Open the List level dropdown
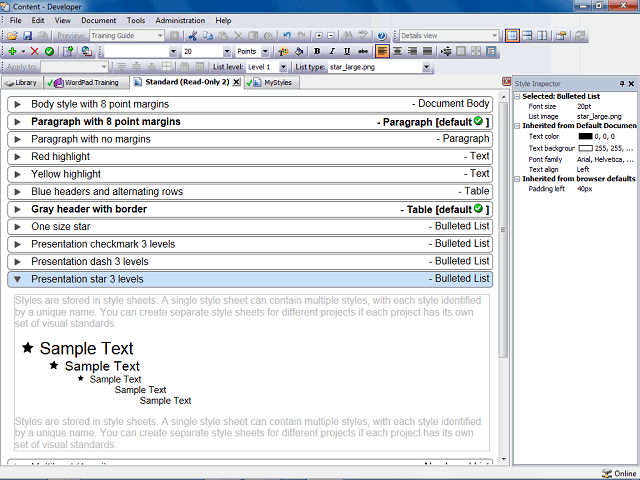This screenshot has width=640, height=480. pyautogui.click(x=283, y=67)
